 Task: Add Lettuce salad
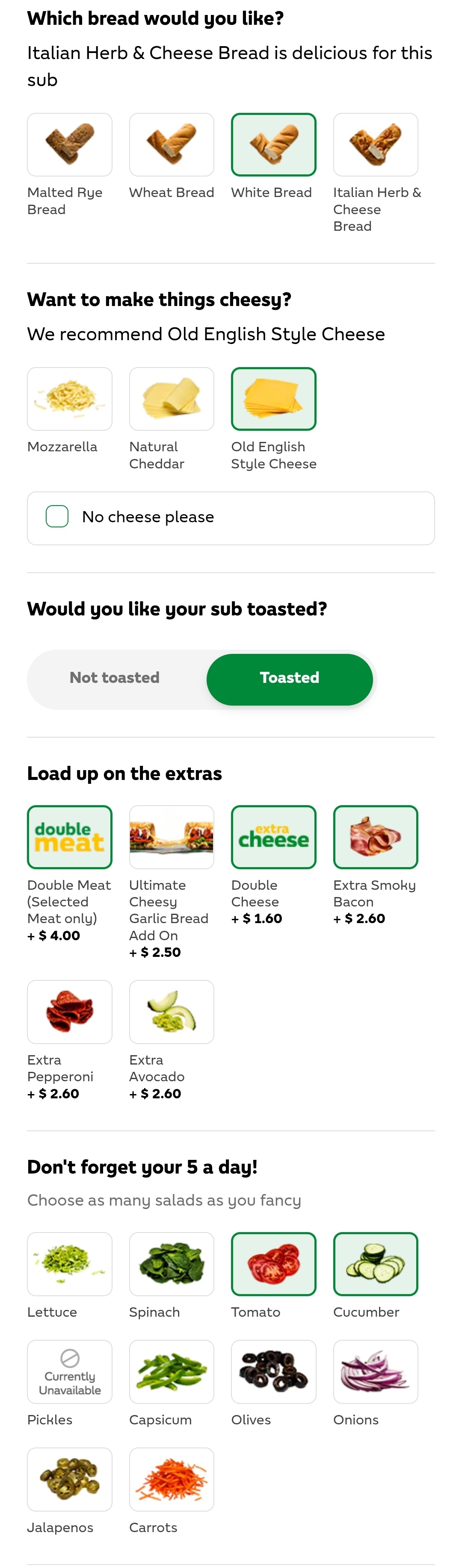tap(69, 1264)
